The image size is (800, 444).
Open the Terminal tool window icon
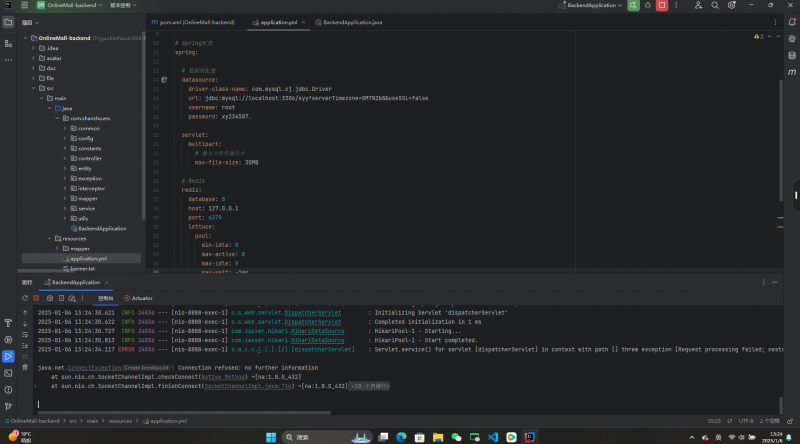(x=8, y=373)
